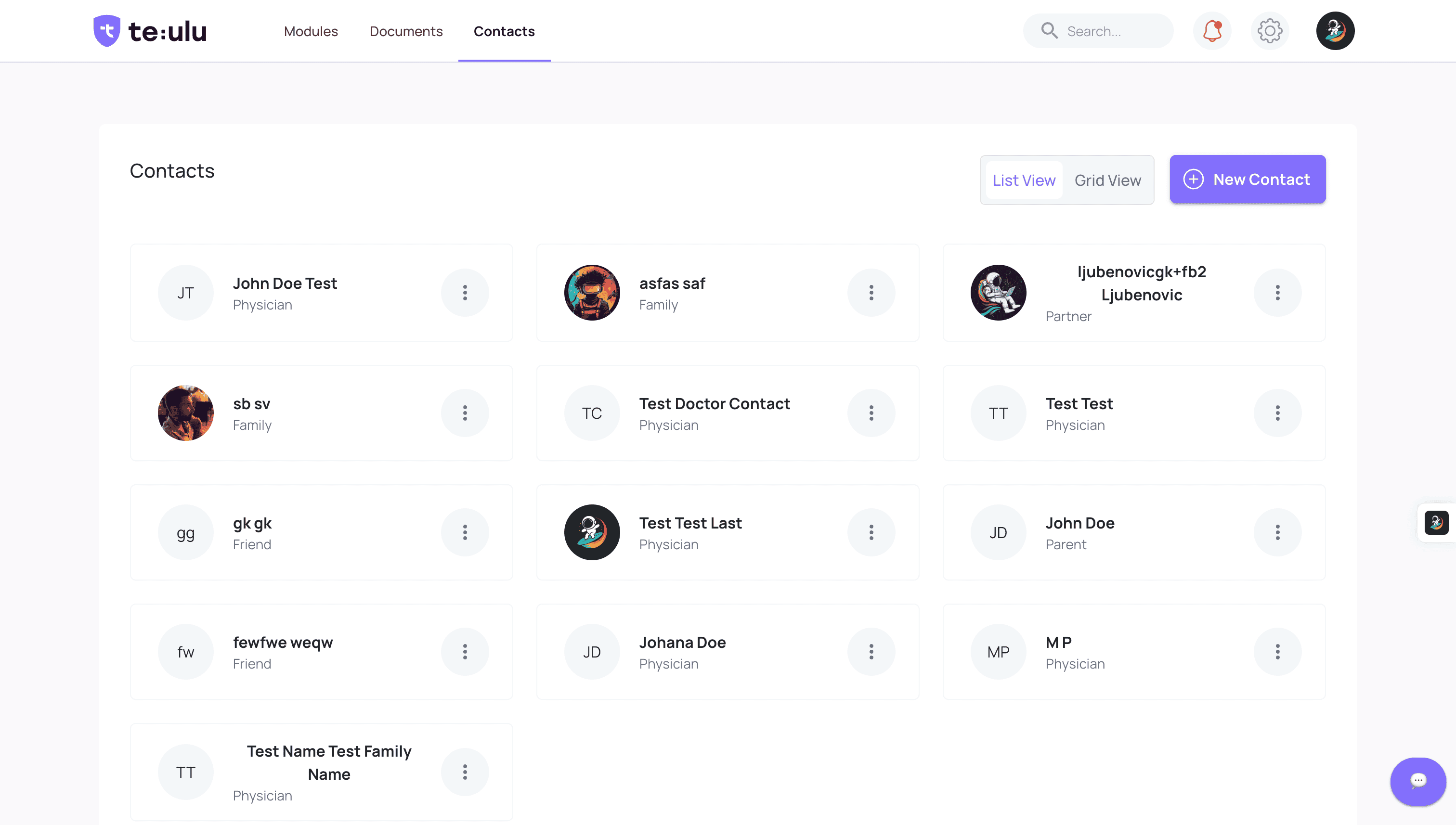Click the search magnifier icon
The height and width of the screenshot is (825, 1456).
[x=1050, y=31]
